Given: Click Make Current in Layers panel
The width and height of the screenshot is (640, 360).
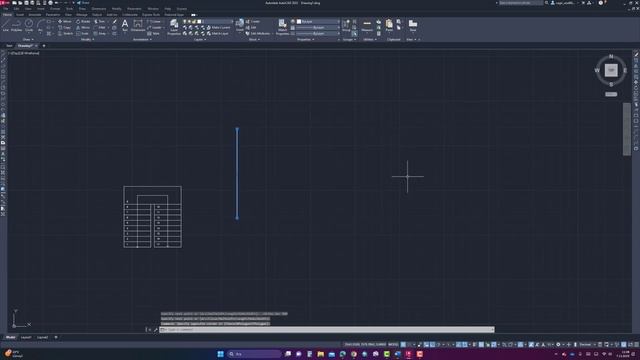Looking at the screenshot, I should click(218, 27).
